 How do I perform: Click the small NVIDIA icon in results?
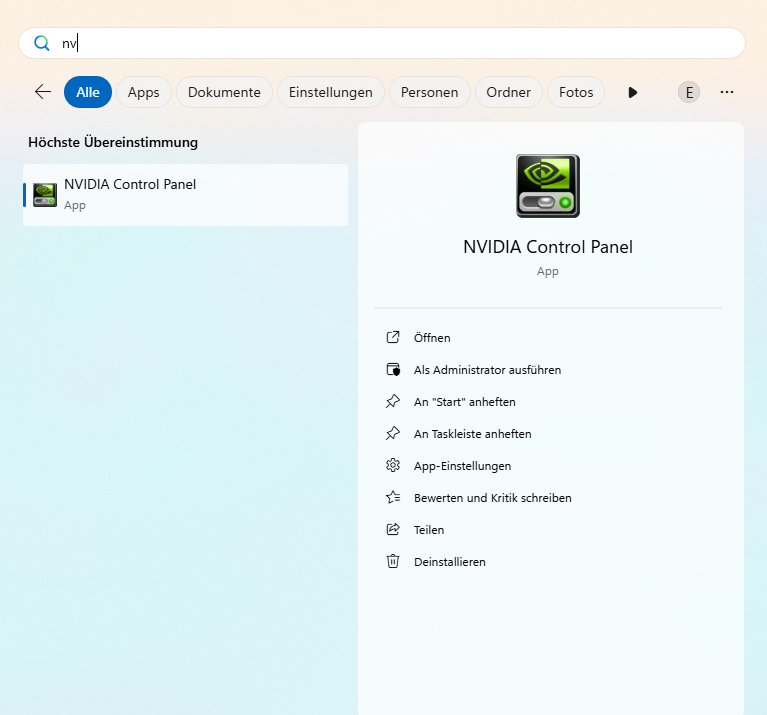[x=45, y=195]
